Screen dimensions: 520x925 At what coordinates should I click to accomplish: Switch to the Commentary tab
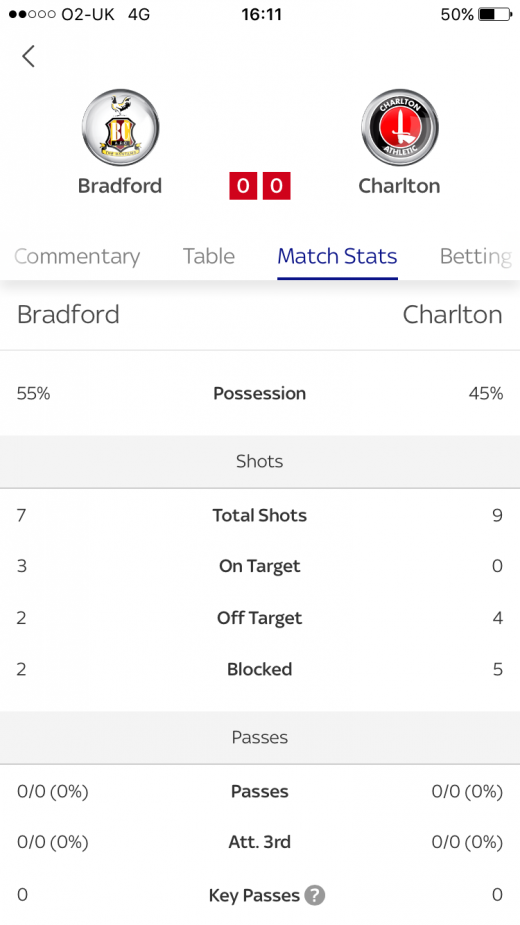coord(77,256)
